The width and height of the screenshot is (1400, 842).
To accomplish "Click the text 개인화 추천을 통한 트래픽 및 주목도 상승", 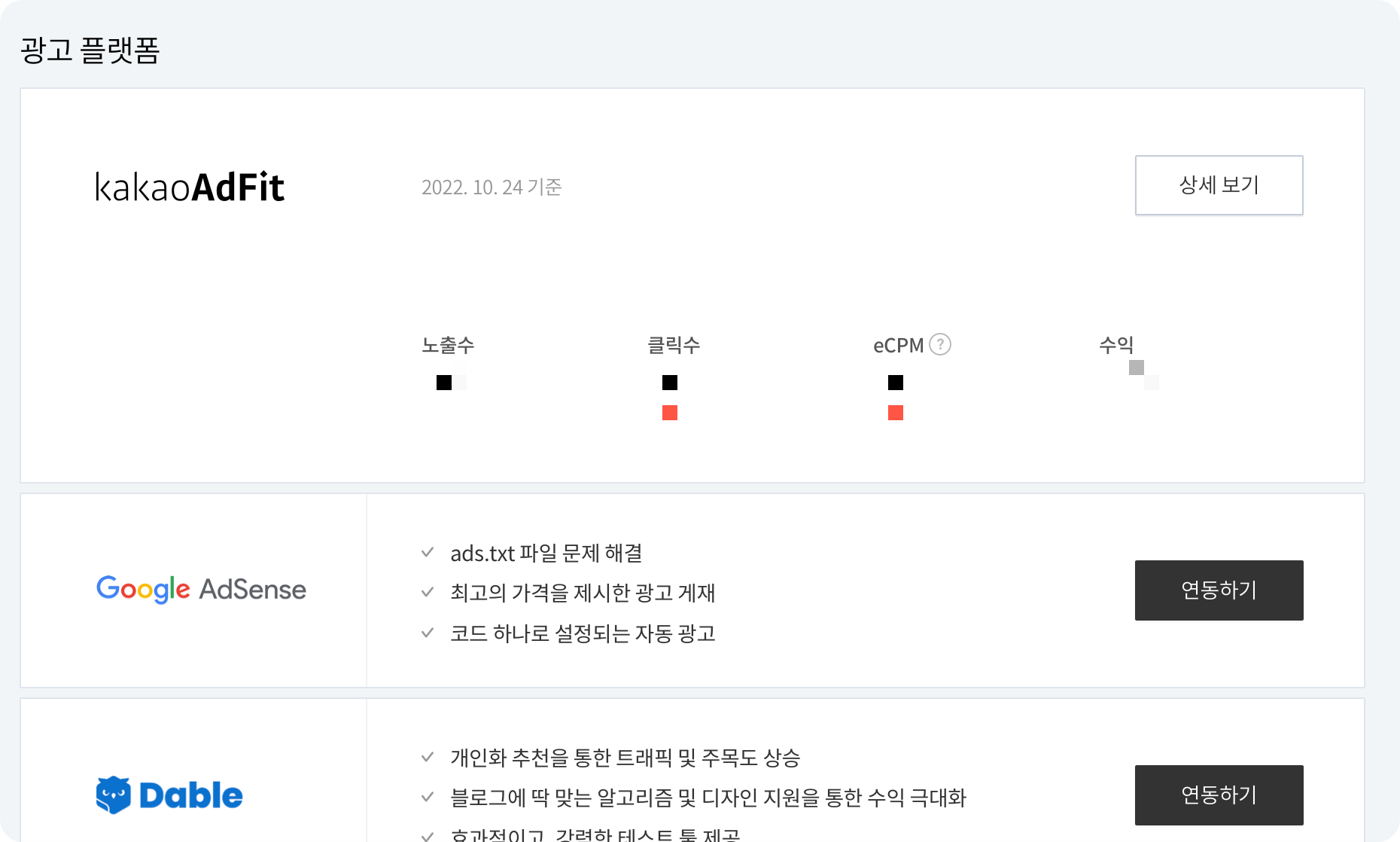I will click(625, 758).
